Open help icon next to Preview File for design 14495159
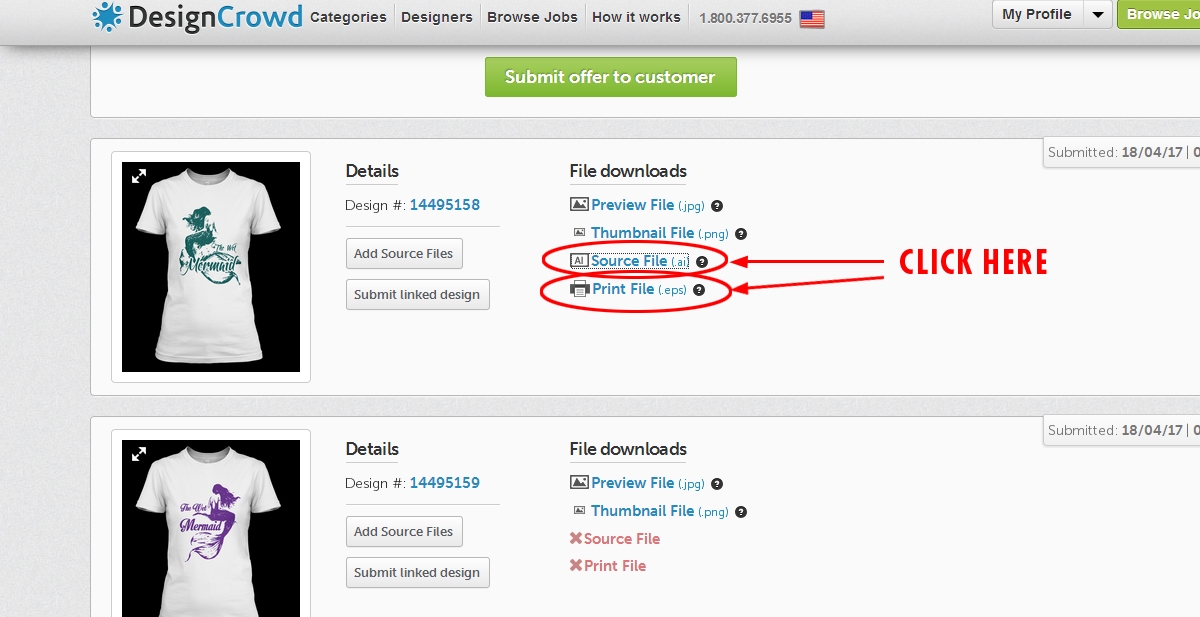Image resolution: width=1200 pixels, height=617 pixels. (x=718, y=484)
